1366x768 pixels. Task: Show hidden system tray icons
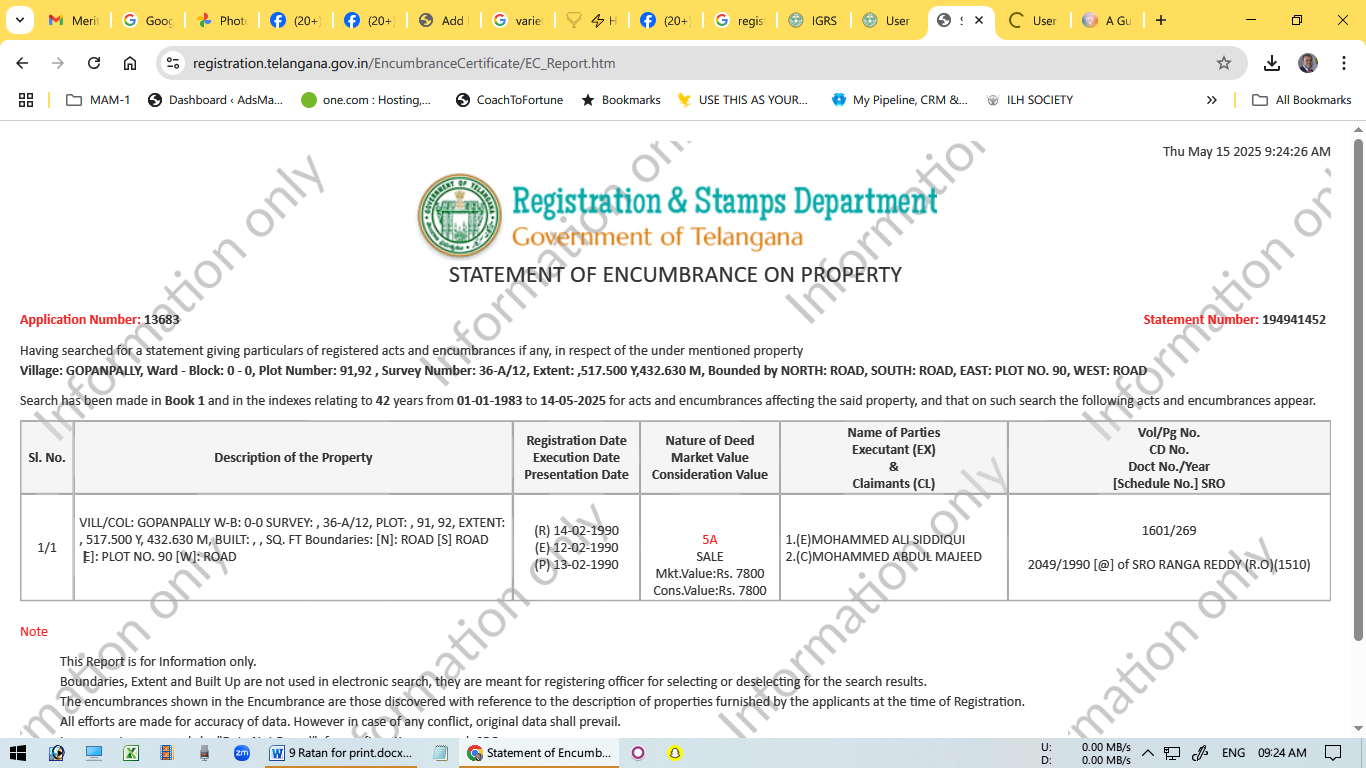1148,753
